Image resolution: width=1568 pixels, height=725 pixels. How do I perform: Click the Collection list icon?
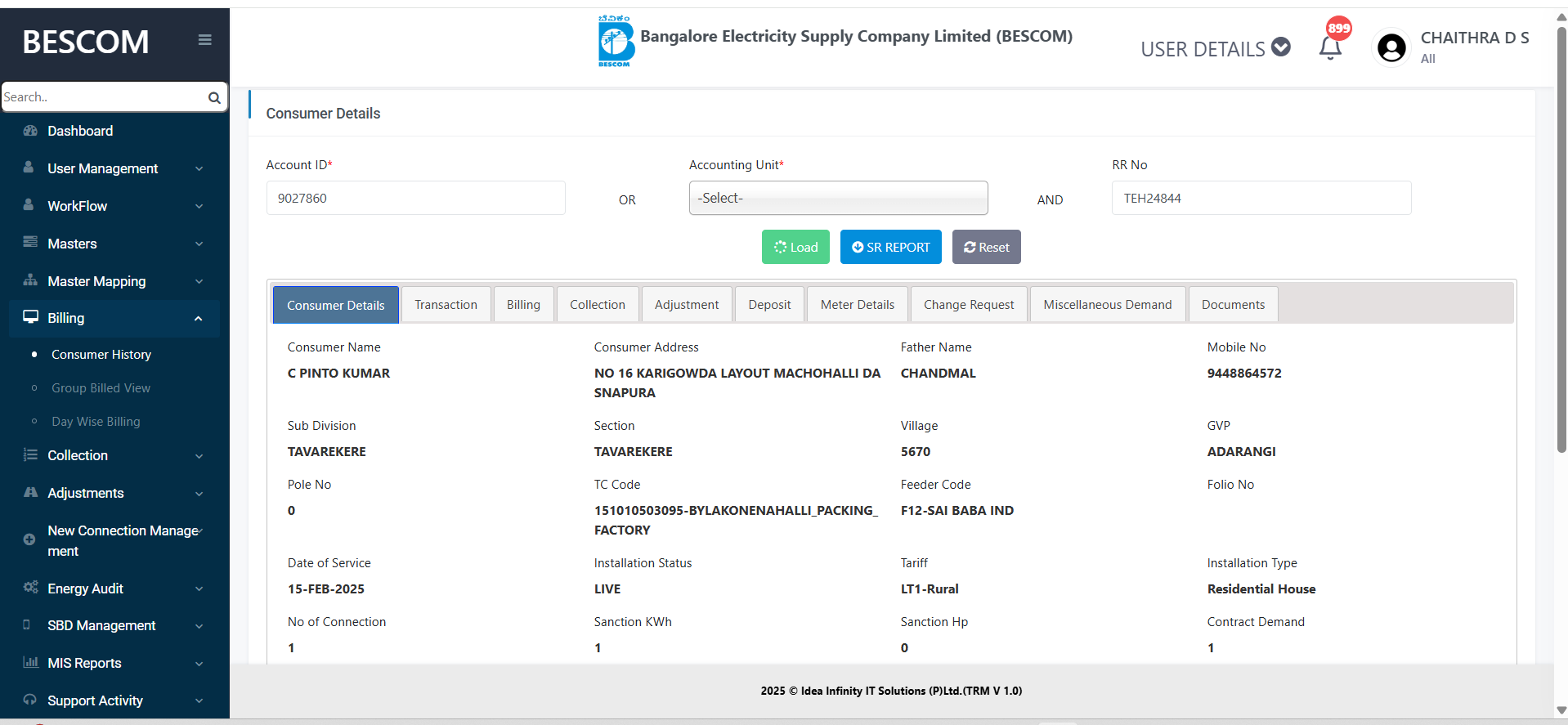pos(30,454)
